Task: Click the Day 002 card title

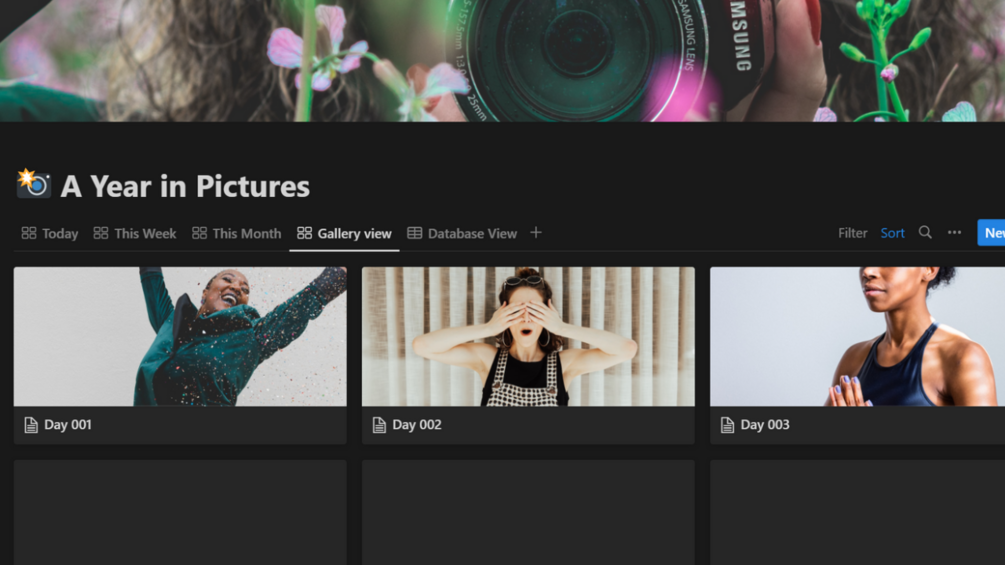Action: (417, 425)
